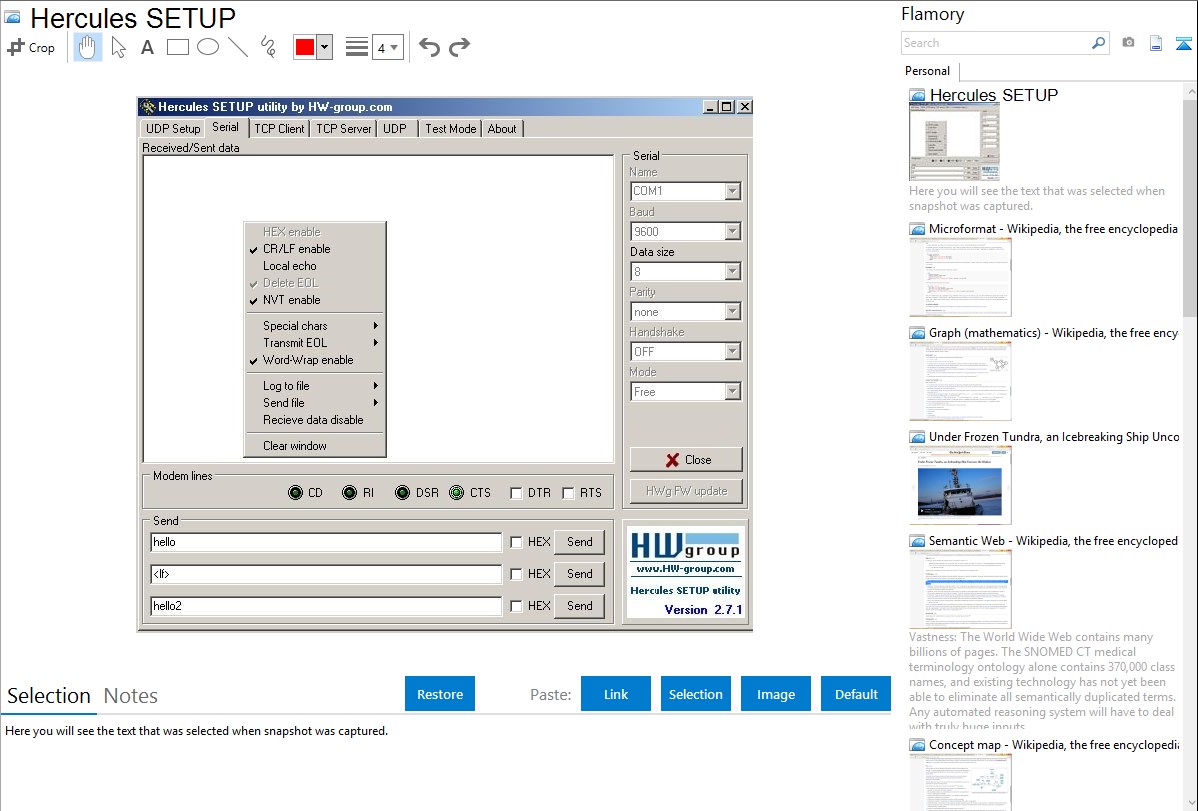This screenshot has height=811, width=1198.
Task: Open the Microformat Wikipedia snapshot thumbnail
Action: pyautogui.click(x=960, y=277)
